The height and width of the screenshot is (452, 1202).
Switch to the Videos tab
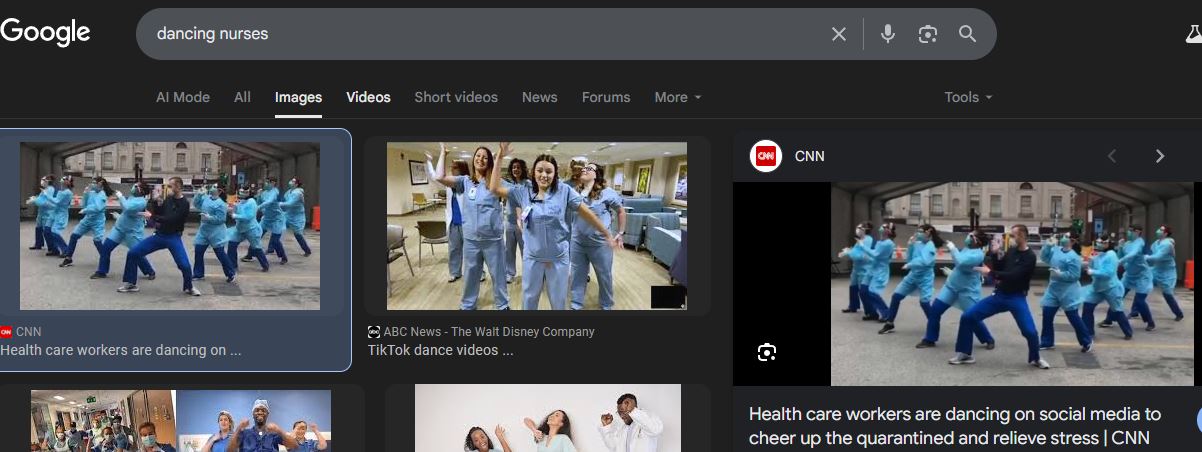click(368, 97)
